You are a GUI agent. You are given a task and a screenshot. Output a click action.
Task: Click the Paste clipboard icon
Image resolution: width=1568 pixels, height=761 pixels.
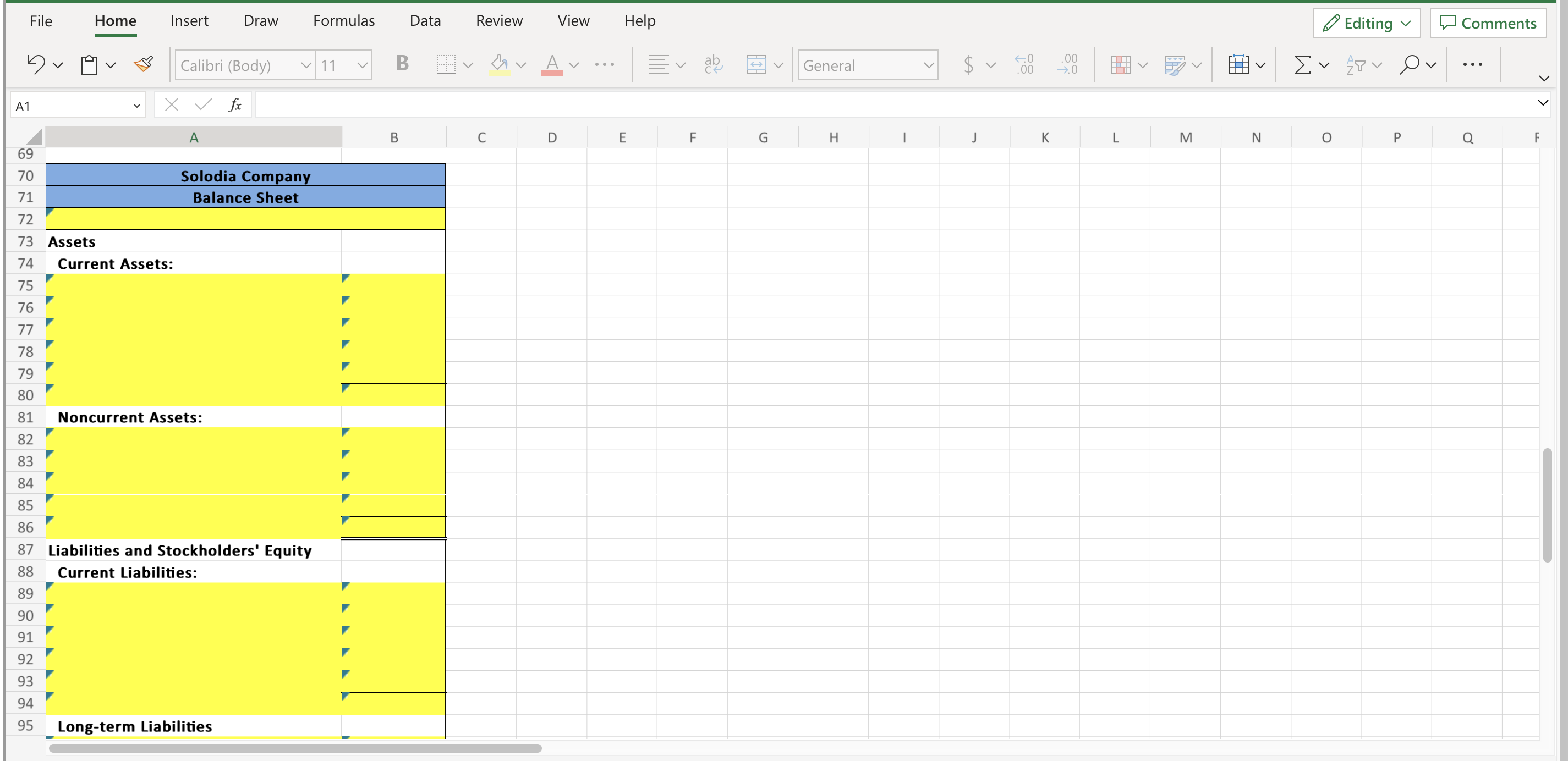point(89,64)
